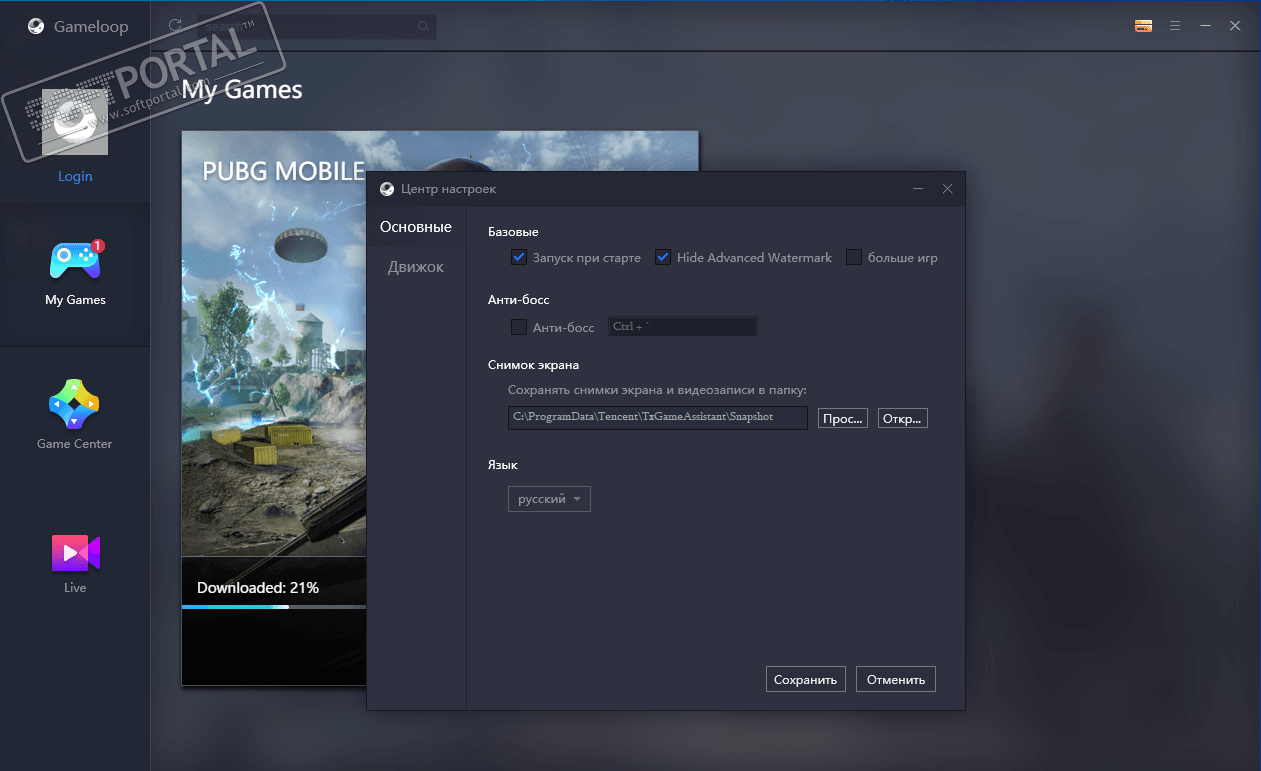1261x771 pixels.
Task: Toggle the Запуск при старте checkbox
Action: 518,257
